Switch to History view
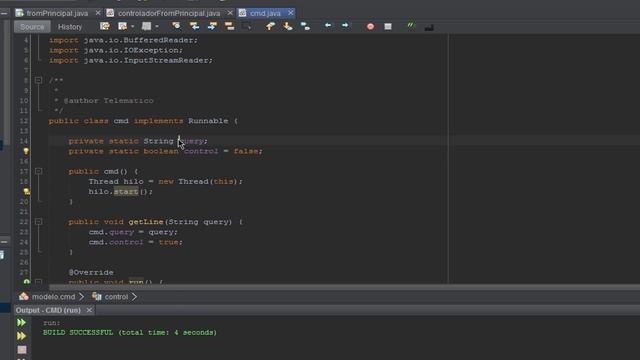The height and width of the screenshot is (360, 640). point(70,27)
